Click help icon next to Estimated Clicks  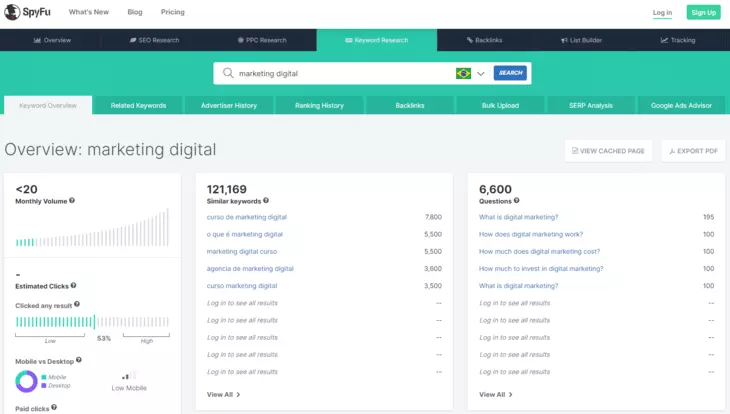coord(72,285)
